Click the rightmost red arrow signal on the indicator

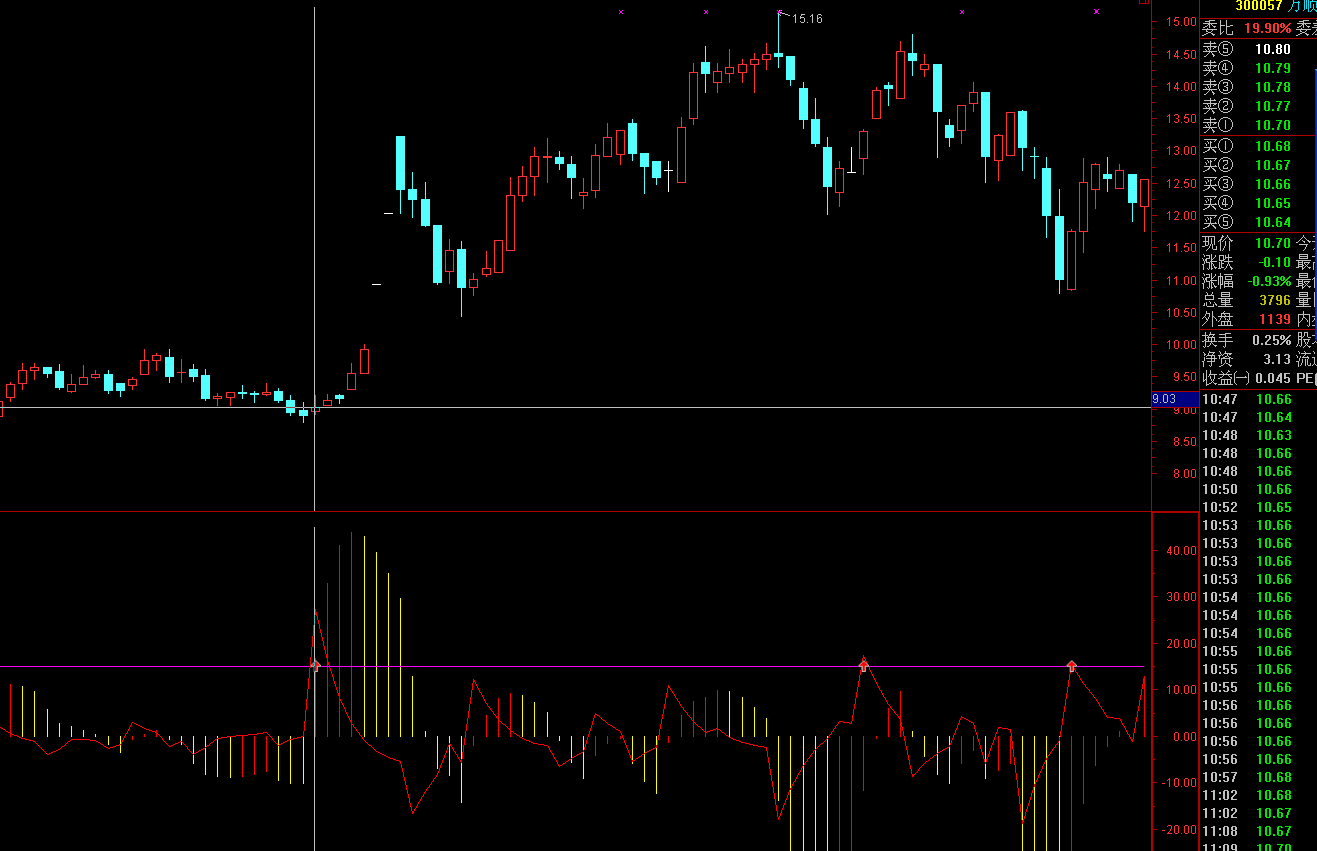(1071, 665)
